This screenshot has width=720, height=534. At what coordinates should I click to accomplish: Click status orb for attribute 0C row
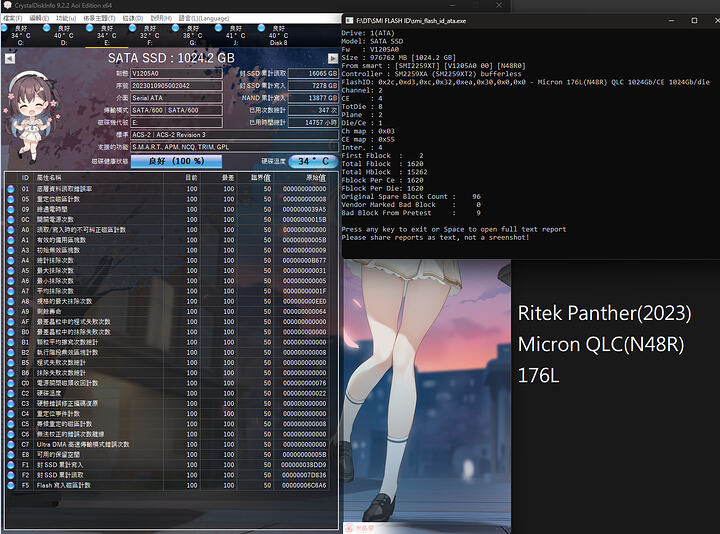pyautogui.click(x=11, y=219)
